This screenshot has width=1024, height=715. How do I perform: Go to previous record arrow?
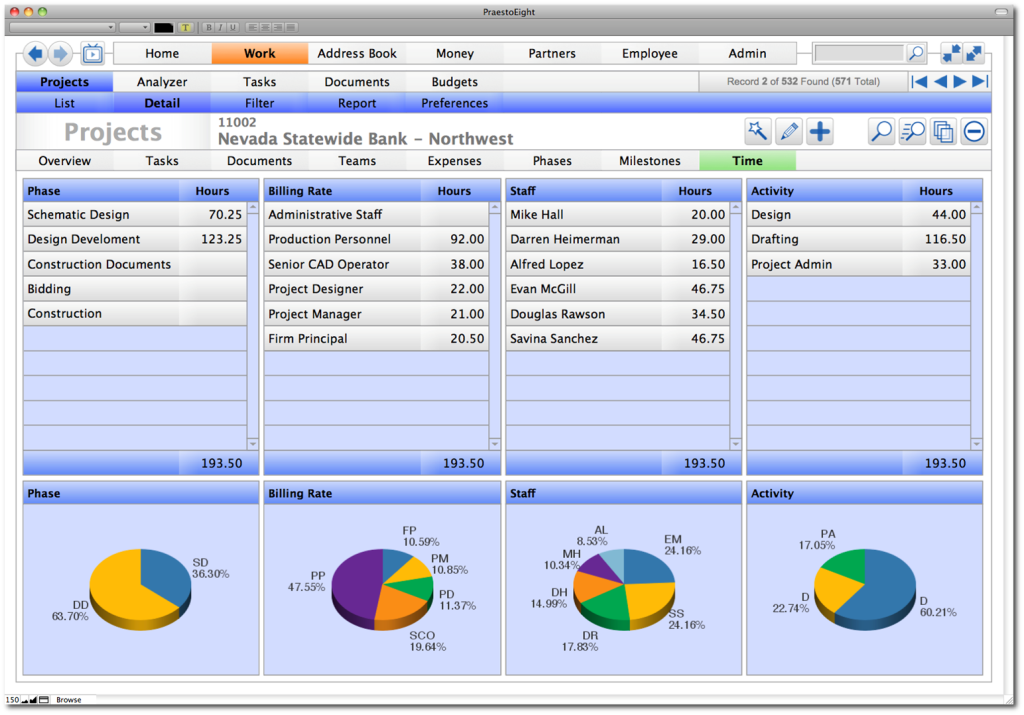coord(940,82)
